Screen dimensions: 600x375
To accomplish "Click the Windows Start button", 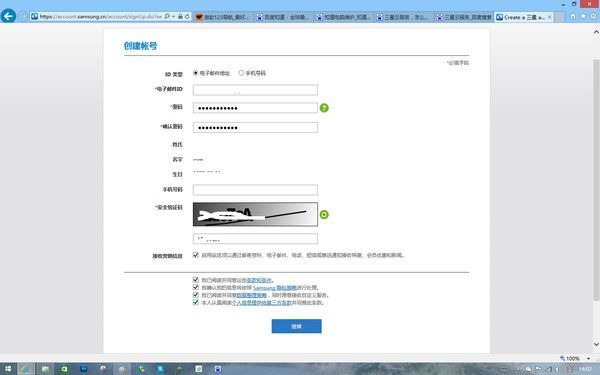I will pos(8,369).
